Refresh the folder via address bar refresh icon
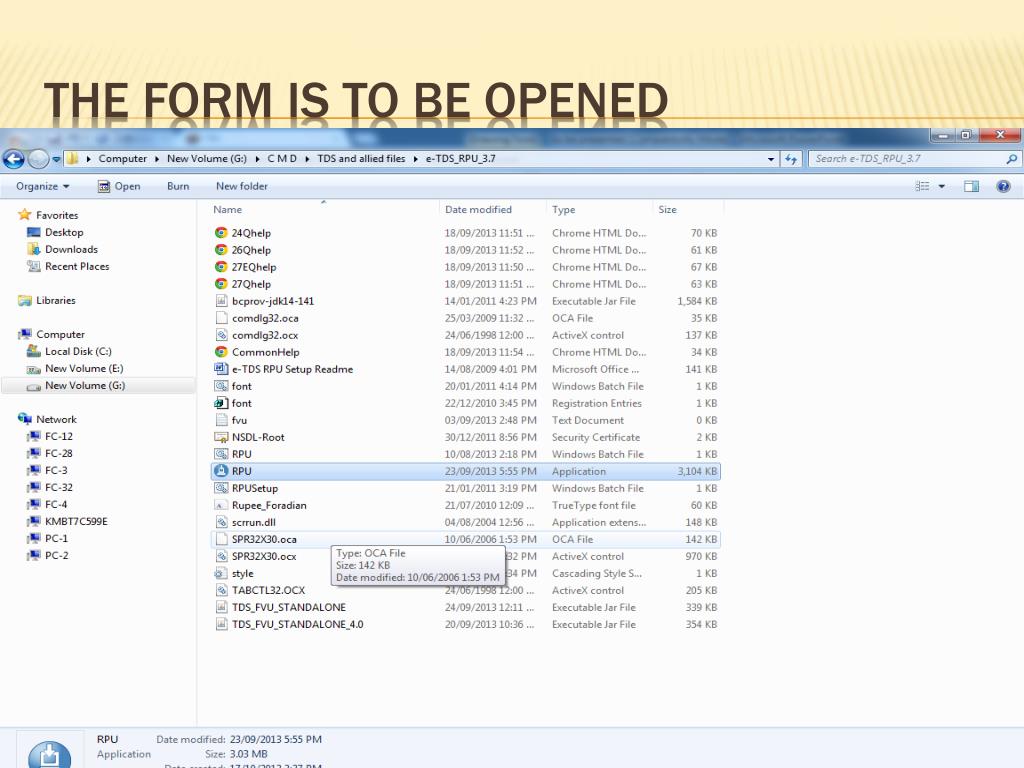1024x768 pixels. point(791,159)
